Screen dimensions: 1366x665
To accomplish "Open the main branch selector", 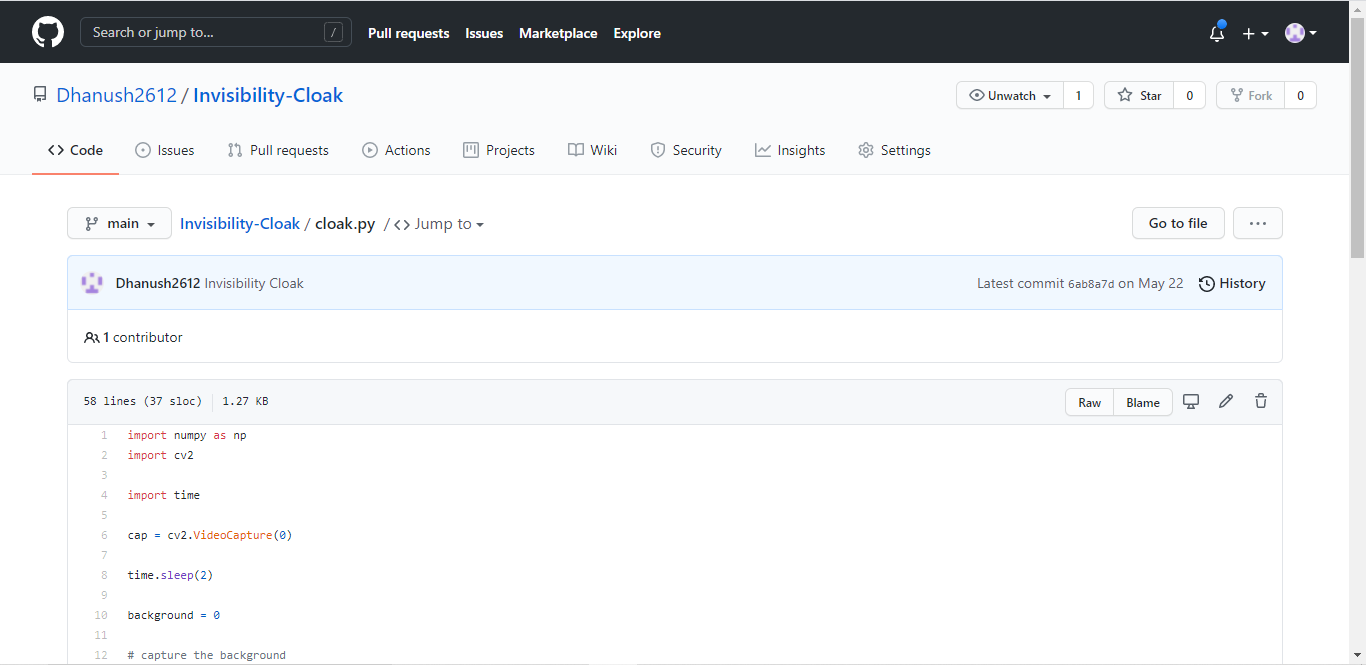I will (x=119, y=223).
